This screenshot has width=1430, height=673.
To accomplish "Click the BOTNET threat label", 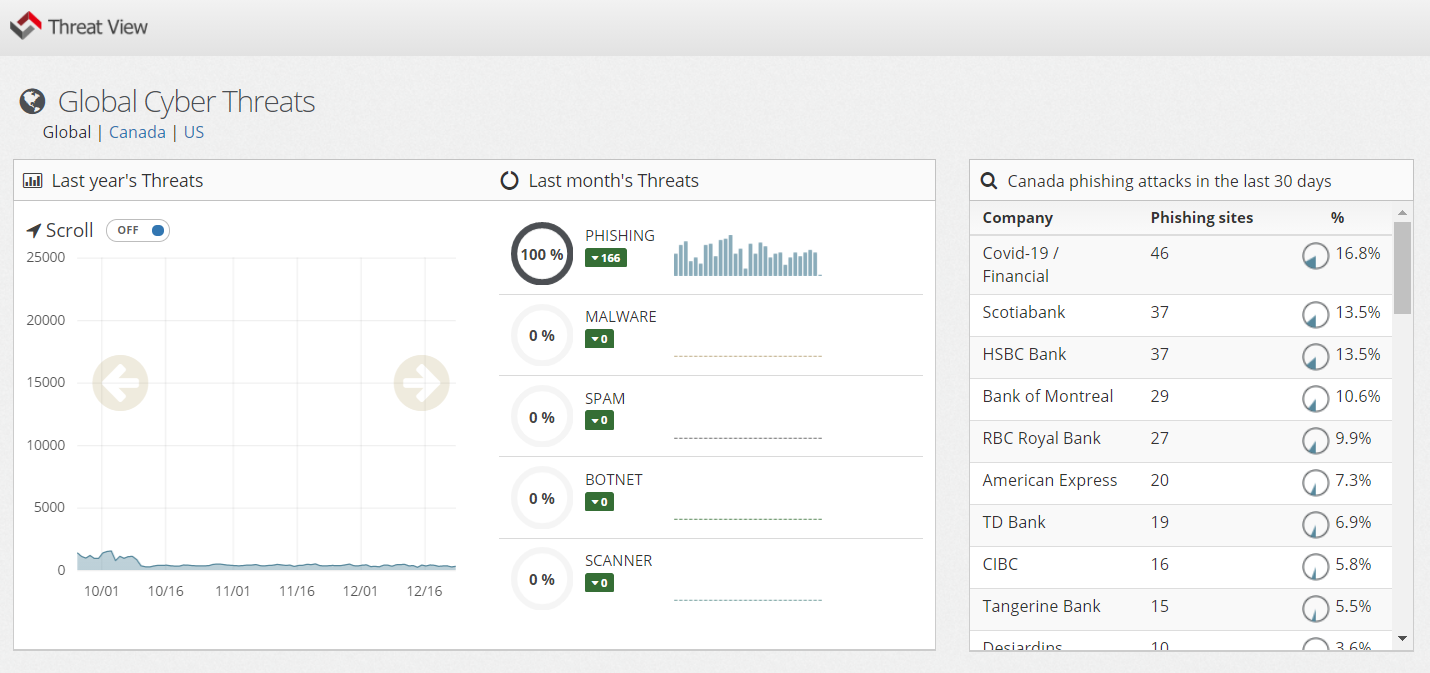I will pyautogui.click(x=614, y=479).
